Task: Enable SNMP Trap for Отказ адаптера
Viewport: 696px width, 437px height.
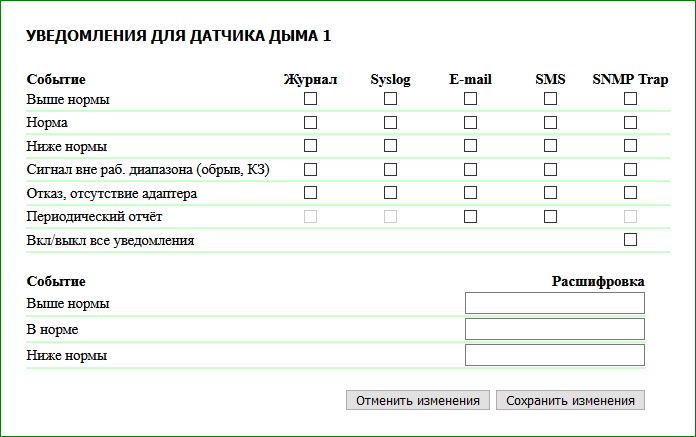Action: [630, 192]
